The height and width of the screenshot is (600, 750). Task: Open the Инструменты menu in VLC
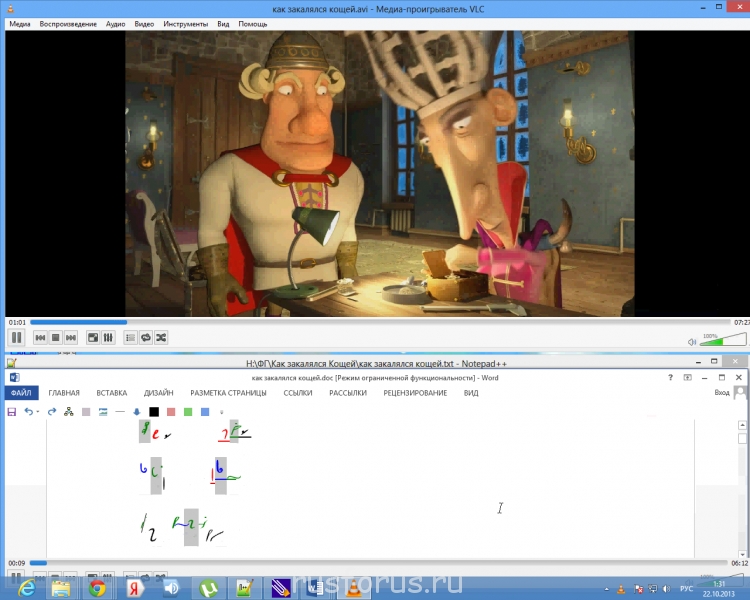click(187, 23)
